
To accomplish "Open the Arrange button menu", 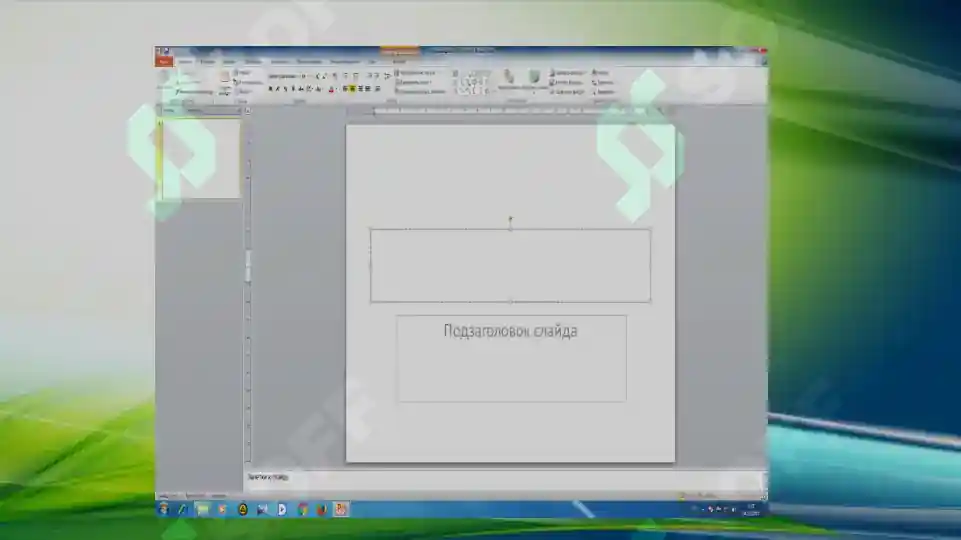I will tap(509, 80).
